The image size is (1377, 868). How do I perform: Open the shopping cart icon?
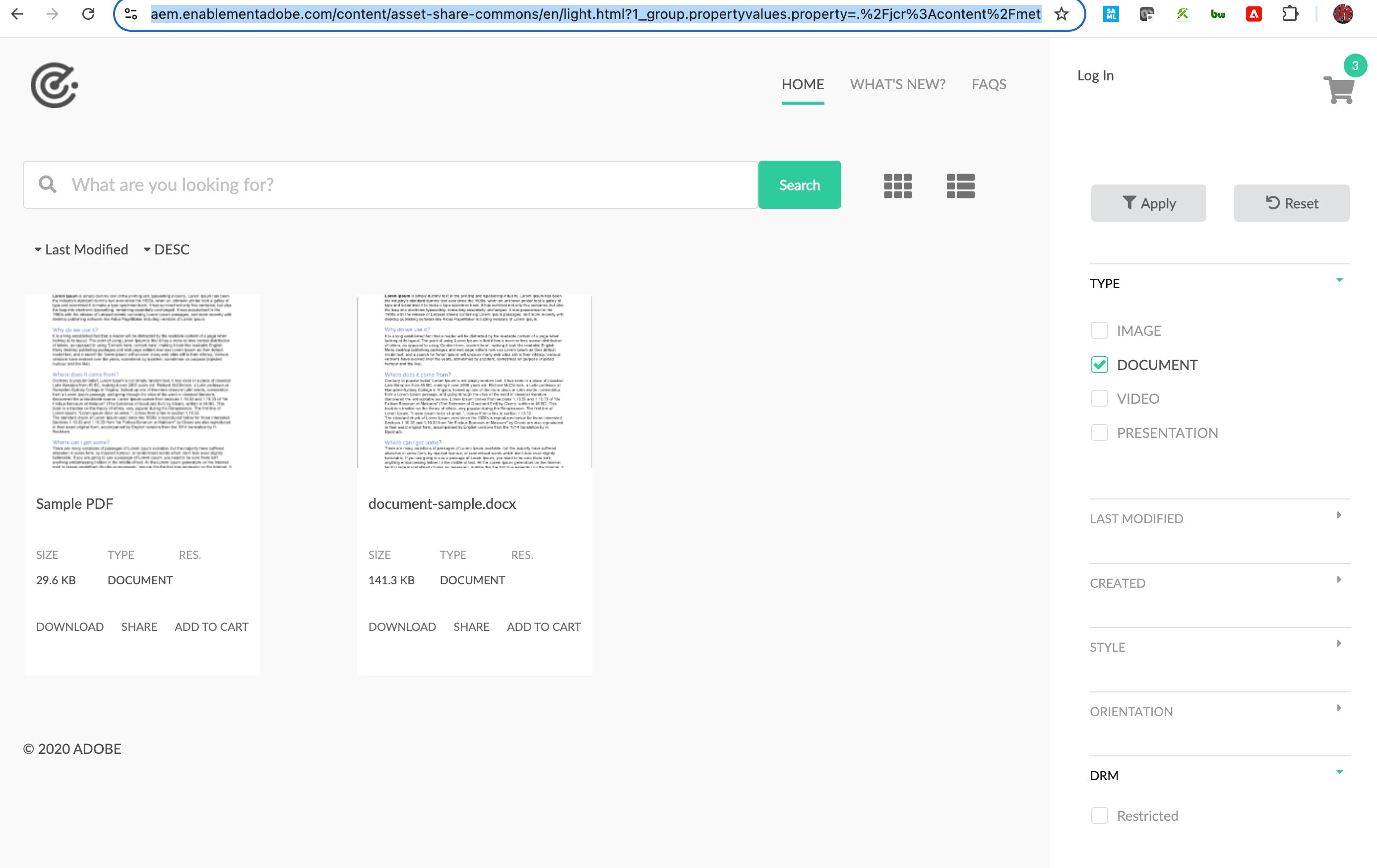point(1338,90)
